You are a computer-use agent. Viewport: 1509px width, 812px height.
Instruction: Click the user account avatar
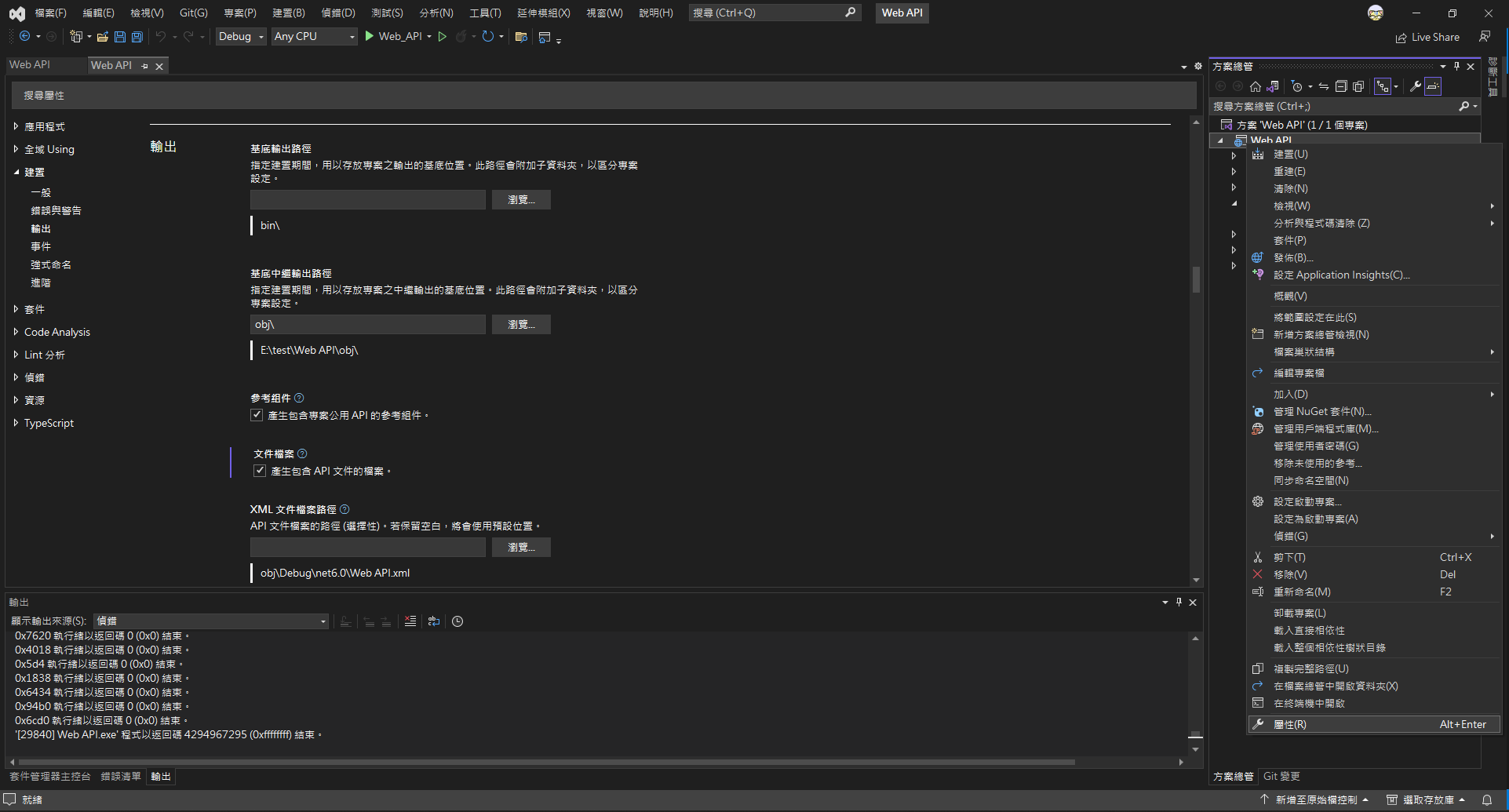[x=1376, y=13]
